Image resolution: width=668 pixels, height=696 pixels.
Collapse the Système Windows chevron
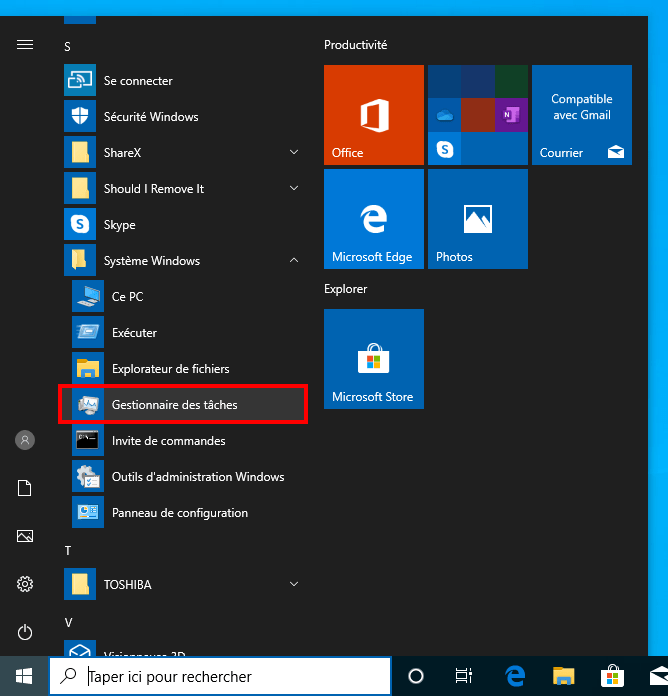pyautogui.click(x=294, y=260)
